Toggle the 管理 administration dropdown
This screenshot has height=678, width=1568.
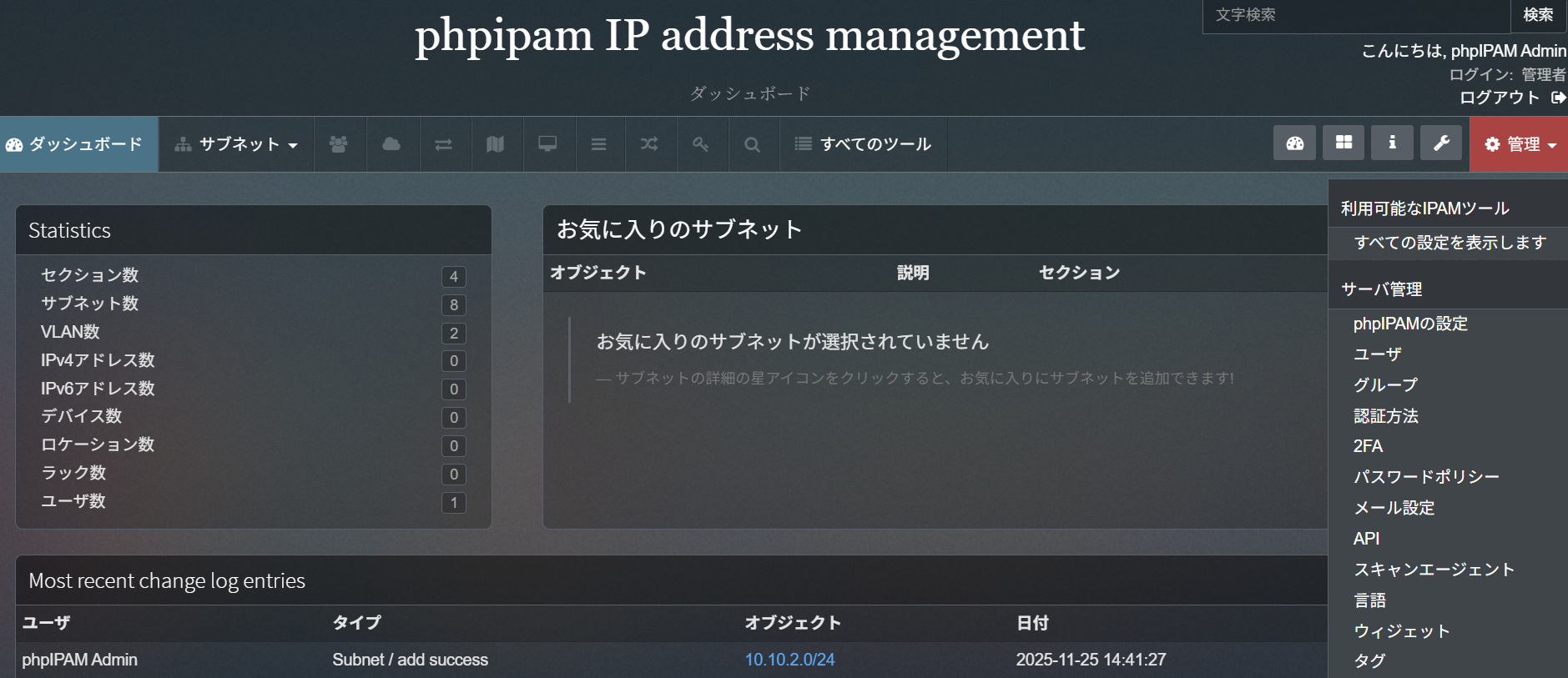tap(1519, 144)
